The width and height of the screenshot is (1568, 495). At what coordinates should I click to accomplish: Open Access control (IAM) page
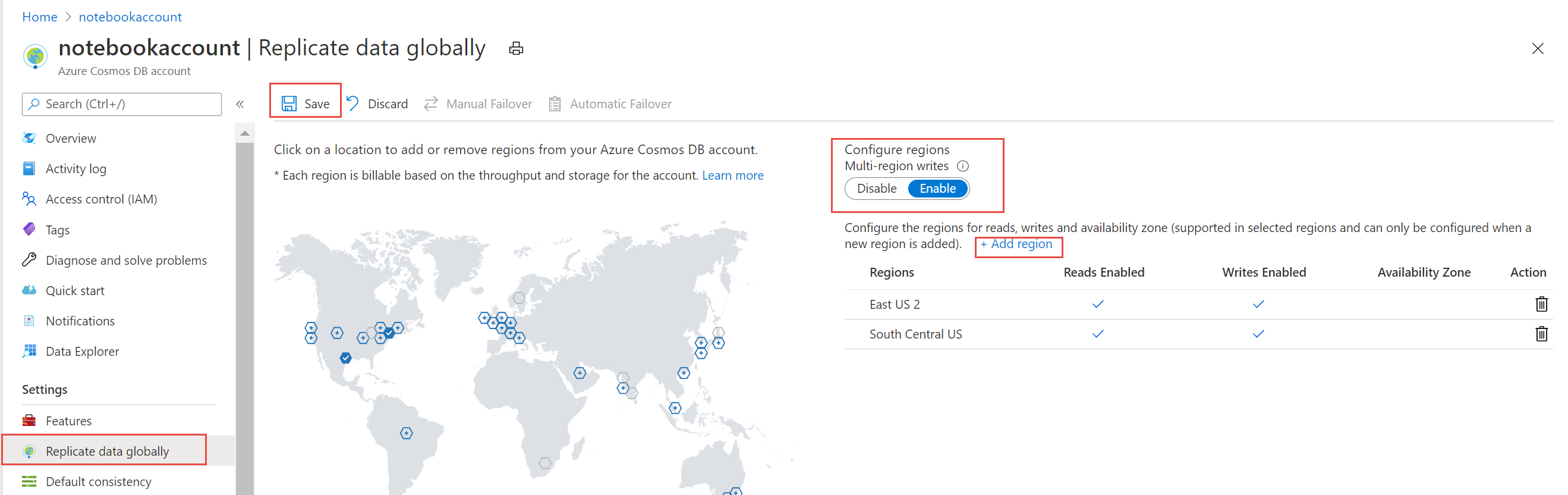point(102,199)
